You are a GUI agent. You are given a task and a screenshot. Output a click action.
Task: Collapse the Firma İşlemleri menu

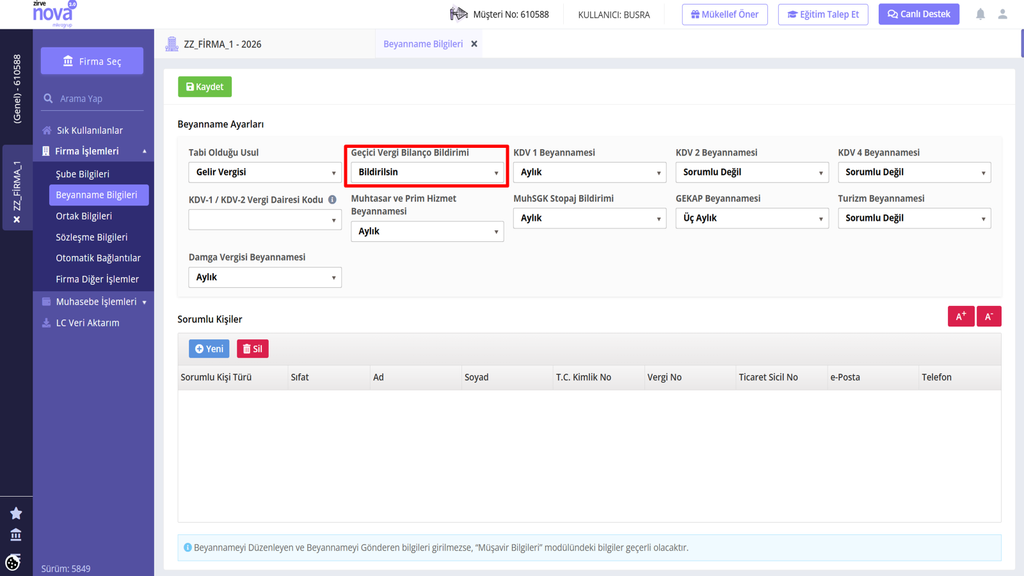93,151
